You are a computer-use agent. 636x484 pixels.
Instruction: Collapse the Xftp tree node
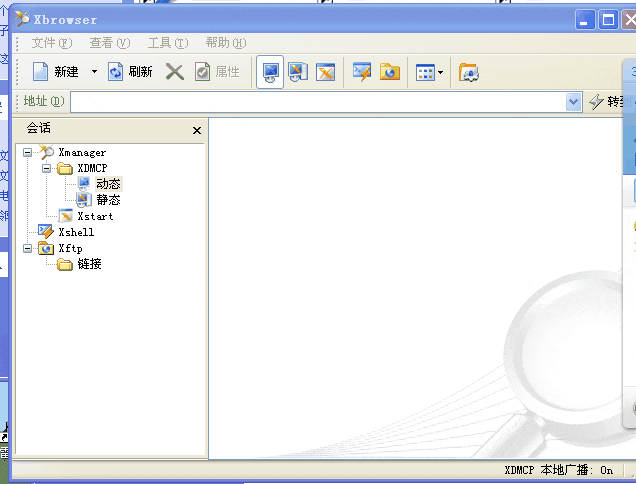(28, 248)
